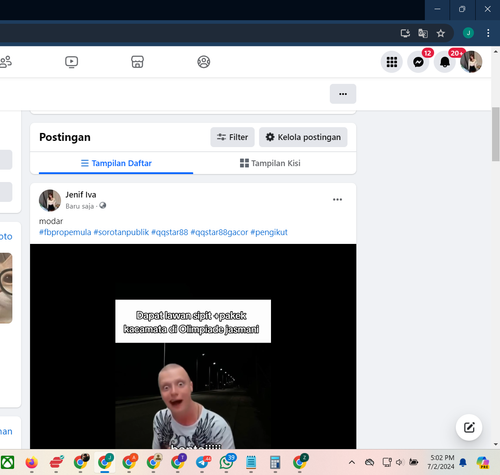Open the post's Baru saja timestamp

[x=80, y=206]
